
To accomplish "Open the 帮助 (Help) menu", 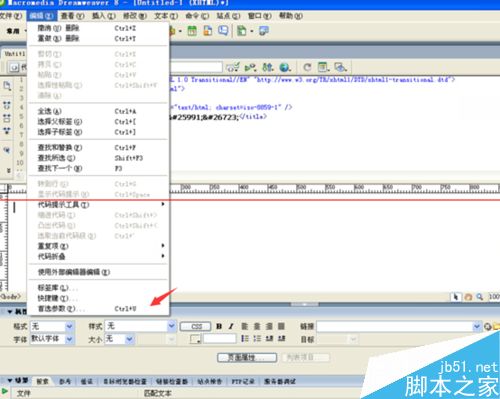I will pyautogui.click(x=291, y=16).
